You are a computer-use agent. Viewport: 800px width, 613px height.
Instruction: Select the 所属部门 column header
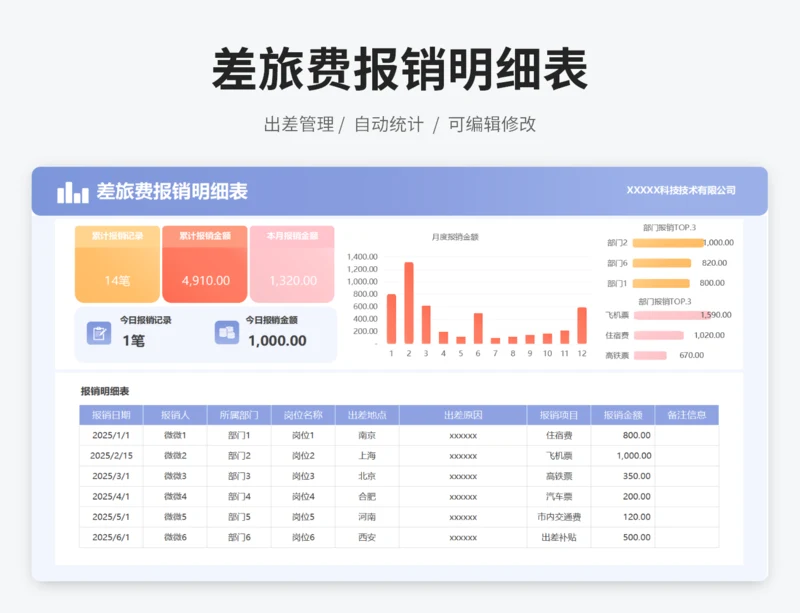239,415
